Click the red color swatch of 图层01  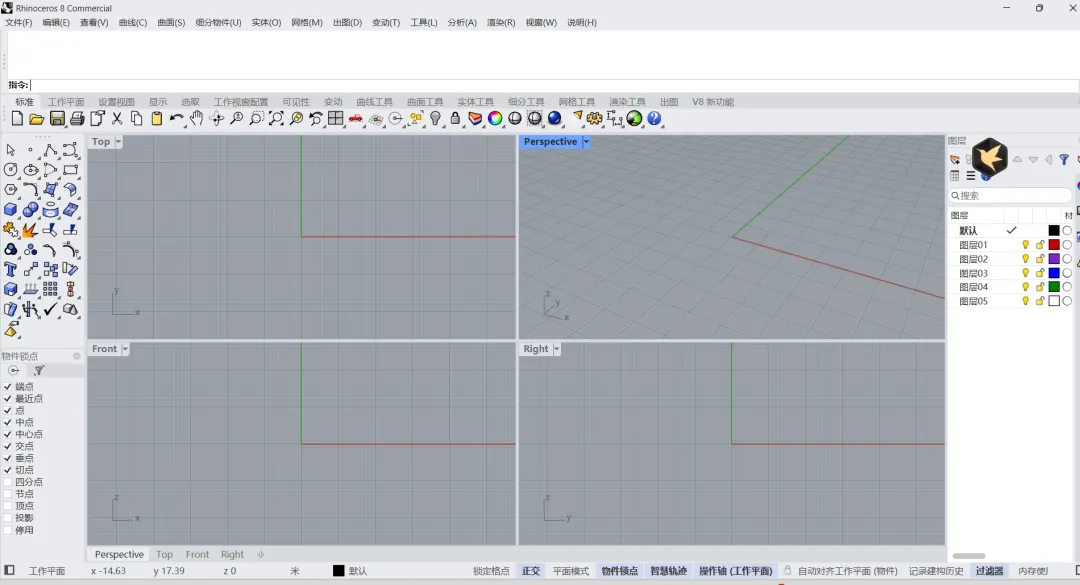coord(1054,245)
